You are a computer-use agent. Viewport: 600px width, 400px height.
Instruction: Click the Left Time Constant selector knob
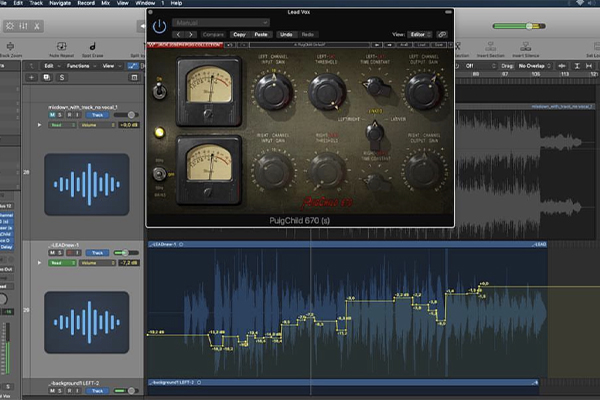click(376, 87)
